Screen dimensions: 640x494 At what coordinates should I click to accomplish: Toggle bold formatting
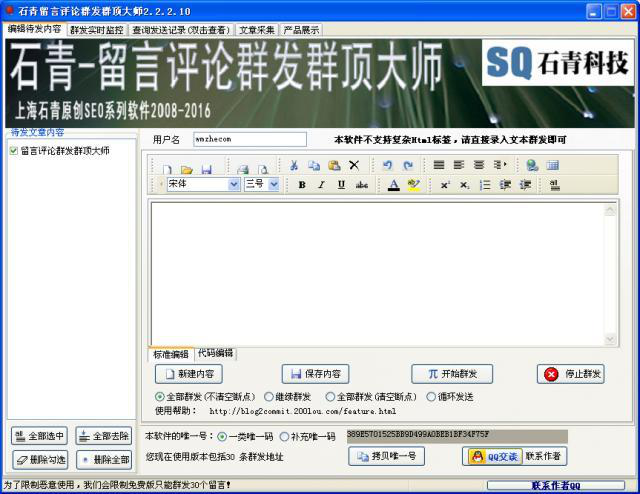coord(302,185)
